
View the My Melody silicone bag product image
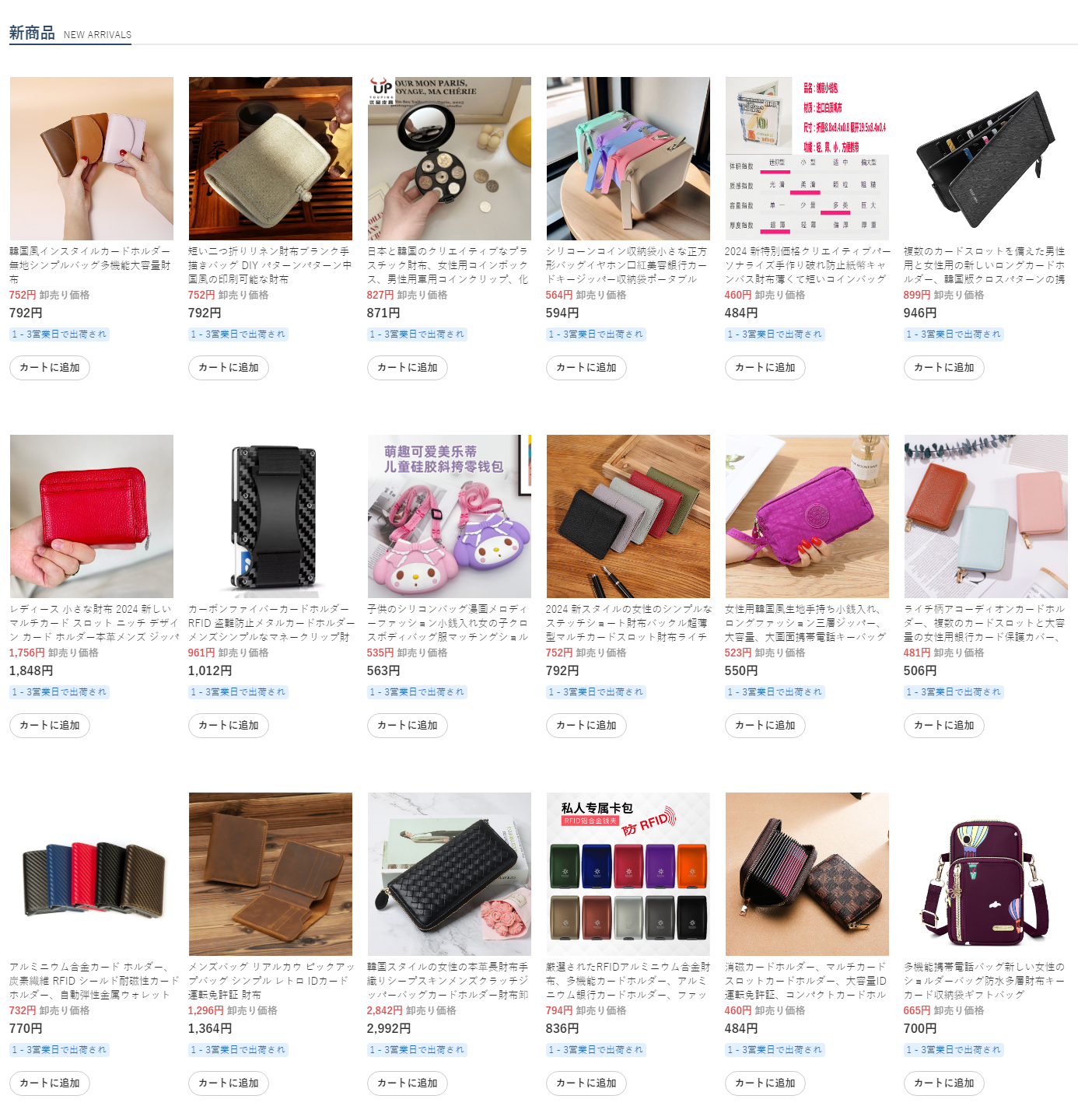(450, 516)
